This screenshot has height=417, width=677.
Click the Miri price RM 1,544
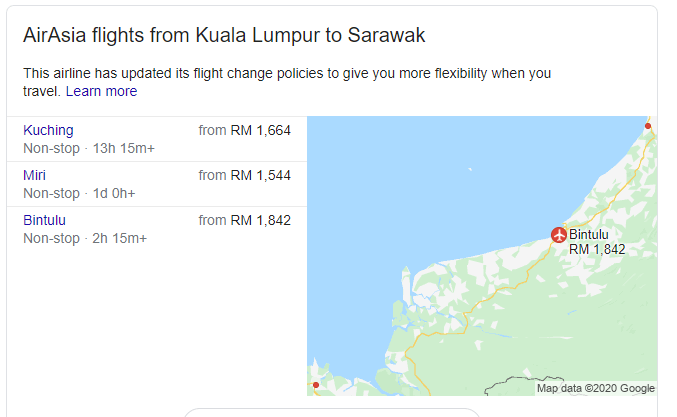260,175
